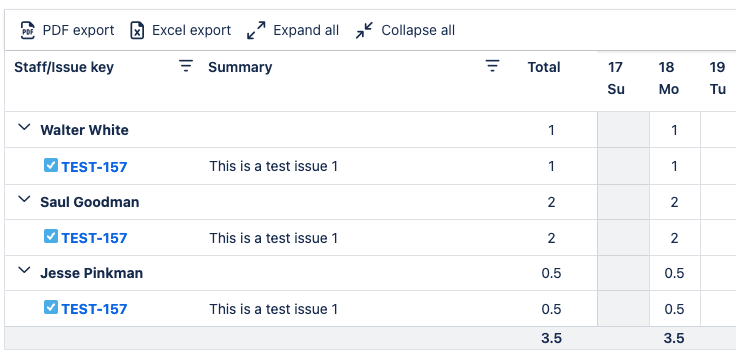This screenshot has width=736, height=362.
Task: Click Walter White's Monday 18 hours cell
Action: (x=675, y=130)
